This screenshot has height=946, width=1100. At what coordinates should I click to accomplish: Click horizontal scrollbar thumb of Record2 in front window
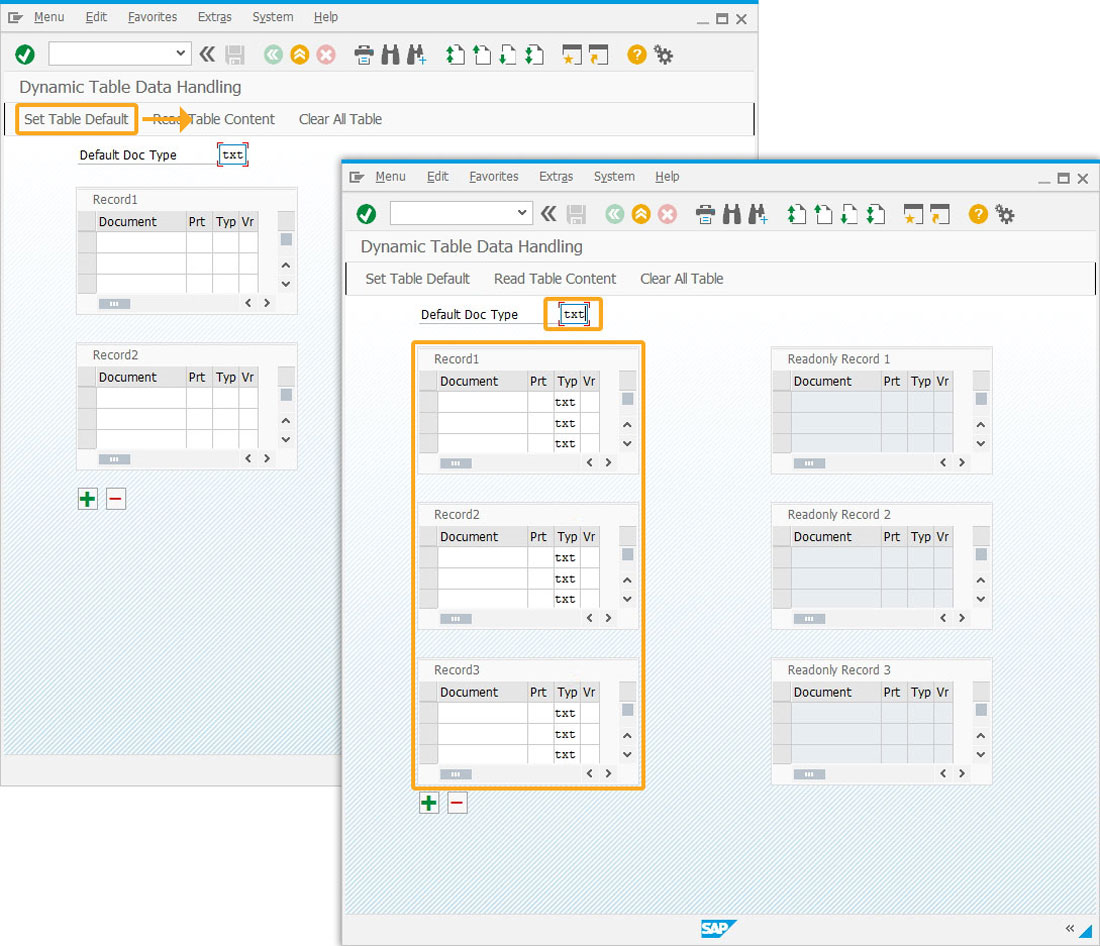point(455,619)
